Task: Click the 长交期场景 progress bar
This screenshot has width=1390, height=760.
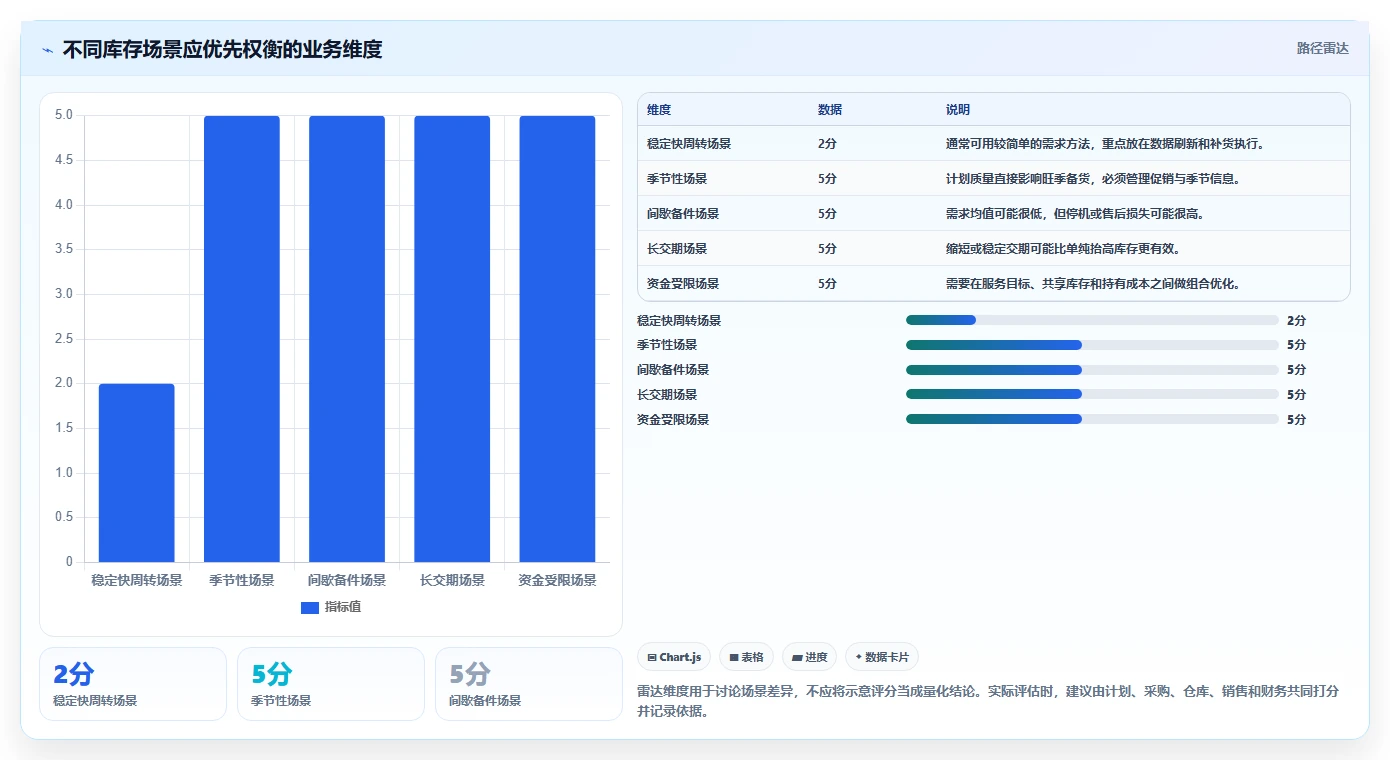Action: (x=1092, y=395)
